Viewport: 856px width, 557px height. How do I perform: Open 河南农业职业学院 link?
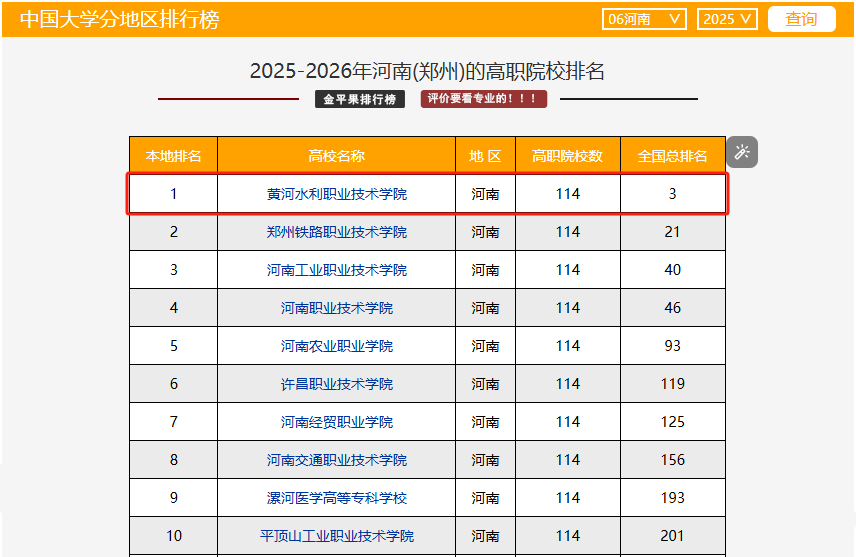(x=337, y=346)
